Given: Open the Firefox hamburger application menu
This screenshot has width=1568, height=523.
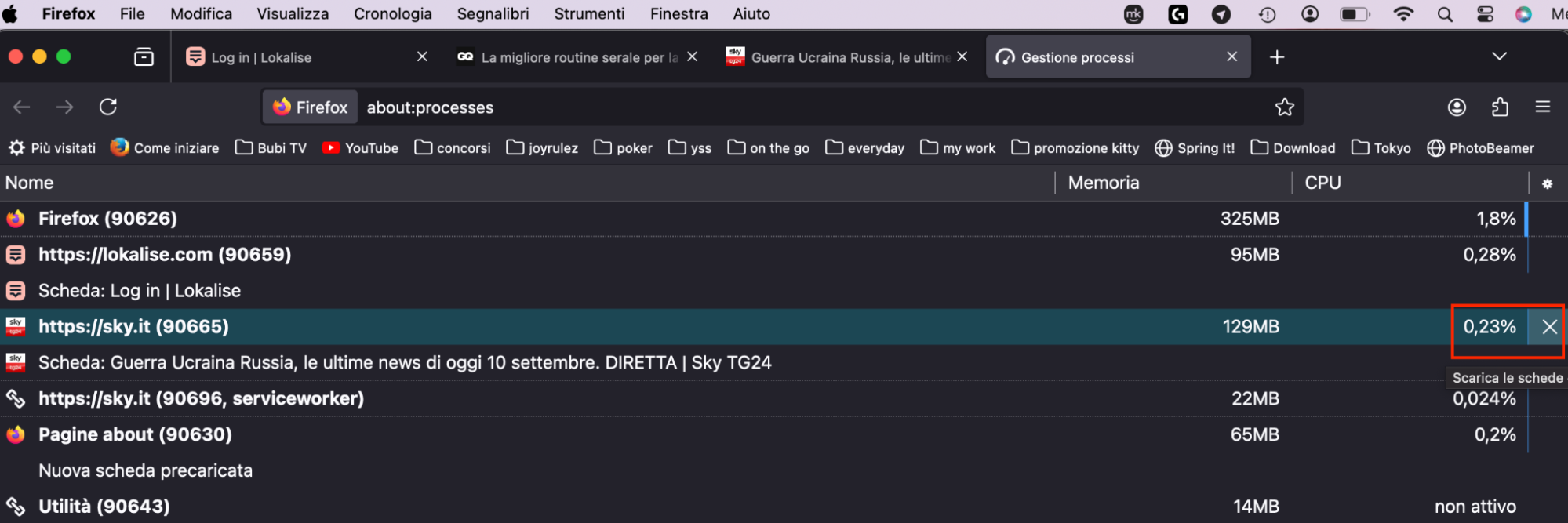Looking at the screenshot, I should click(x=1542, y=107).
